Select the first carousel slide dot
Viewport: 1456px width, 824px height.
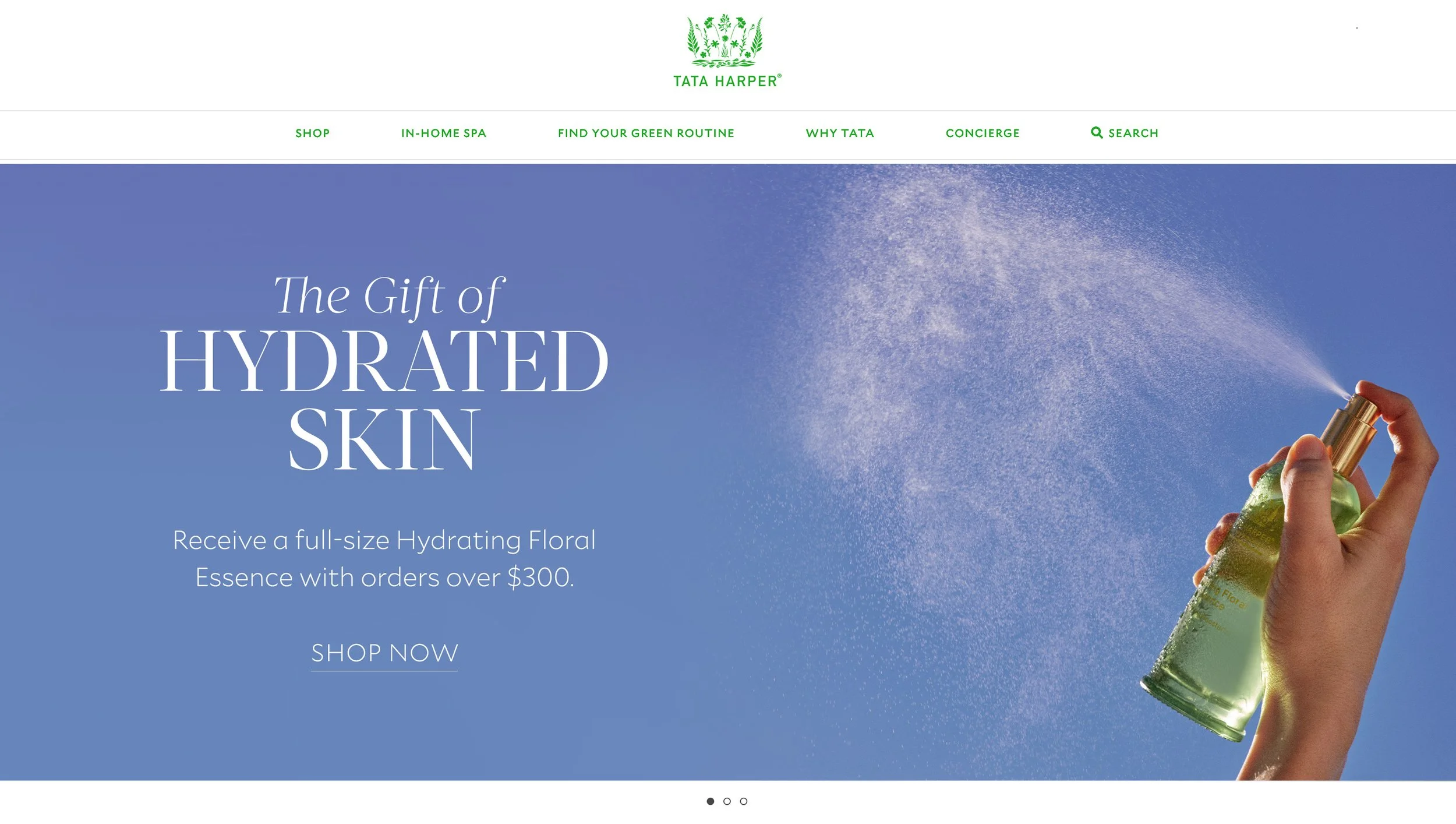710,801
